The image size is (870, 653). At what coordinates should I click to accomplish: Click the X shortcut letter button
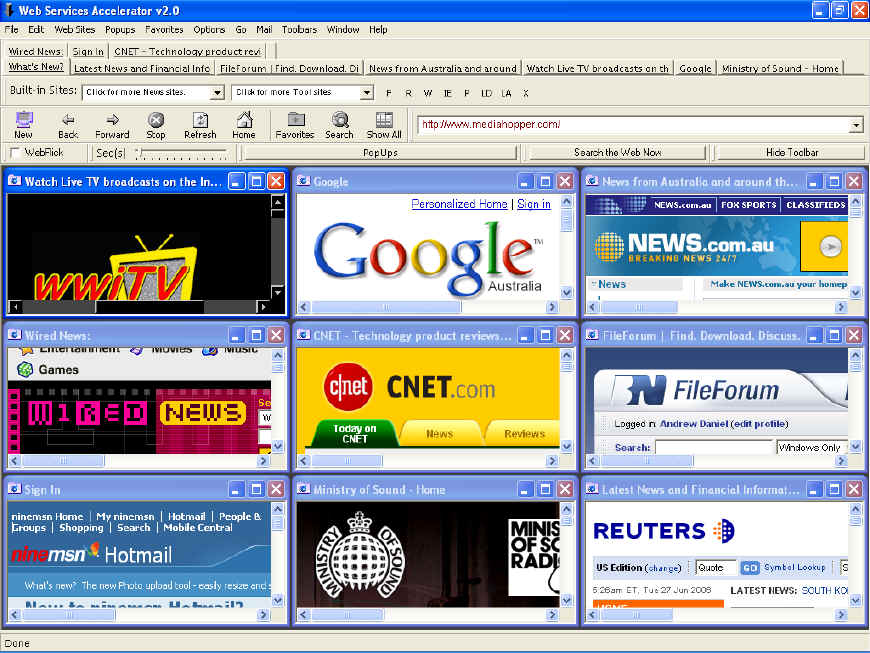click(525, 93)
